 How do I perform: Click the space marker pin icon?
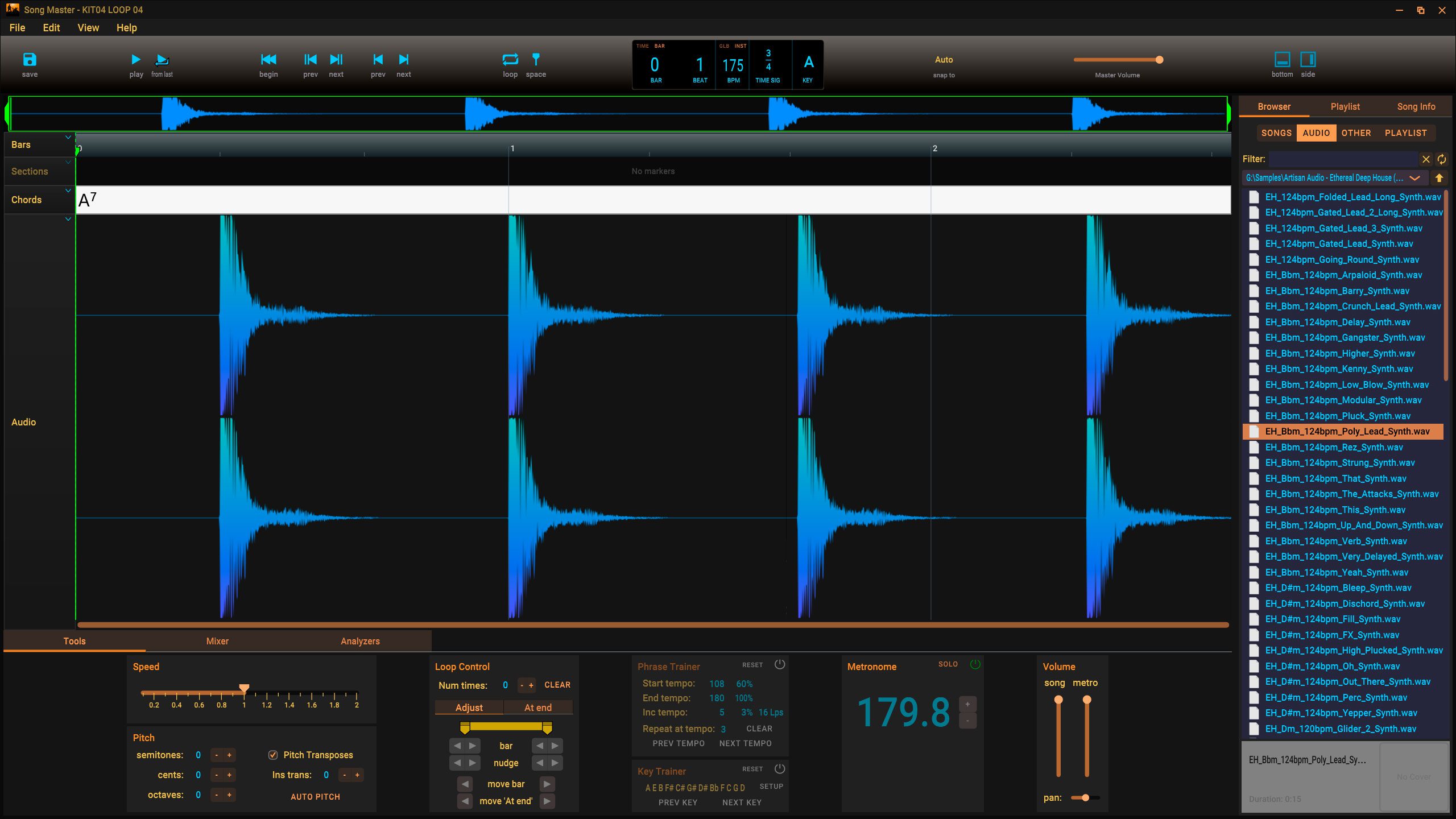click(x=536, y=59)
